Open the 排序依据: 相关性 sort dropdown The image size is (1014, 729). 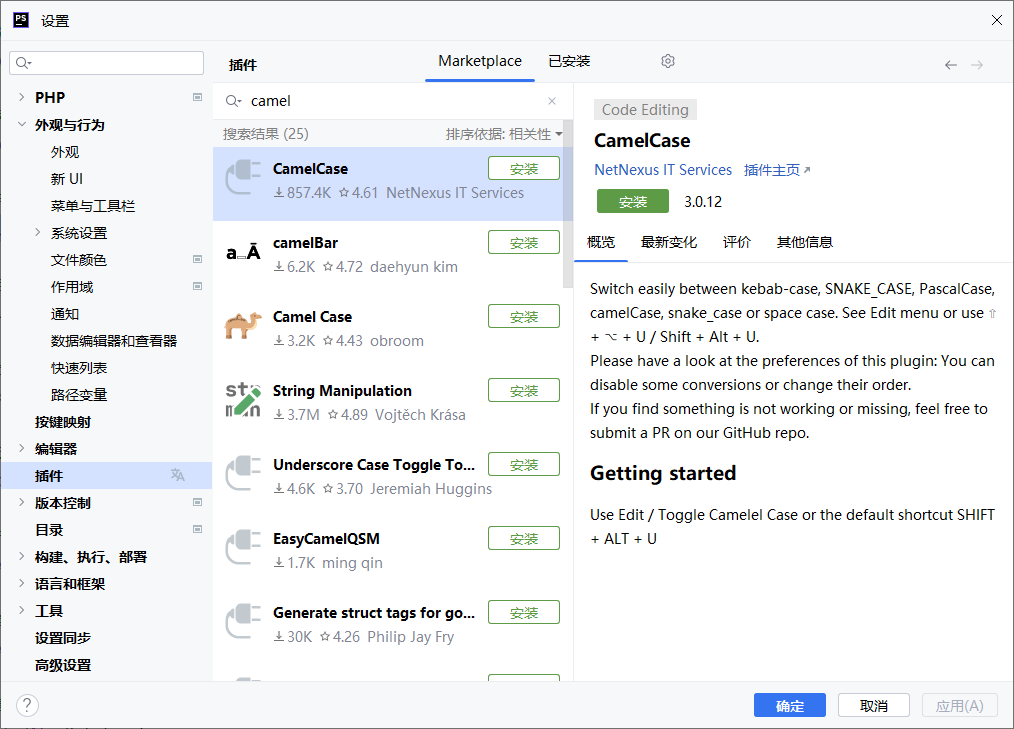(504, 134)
